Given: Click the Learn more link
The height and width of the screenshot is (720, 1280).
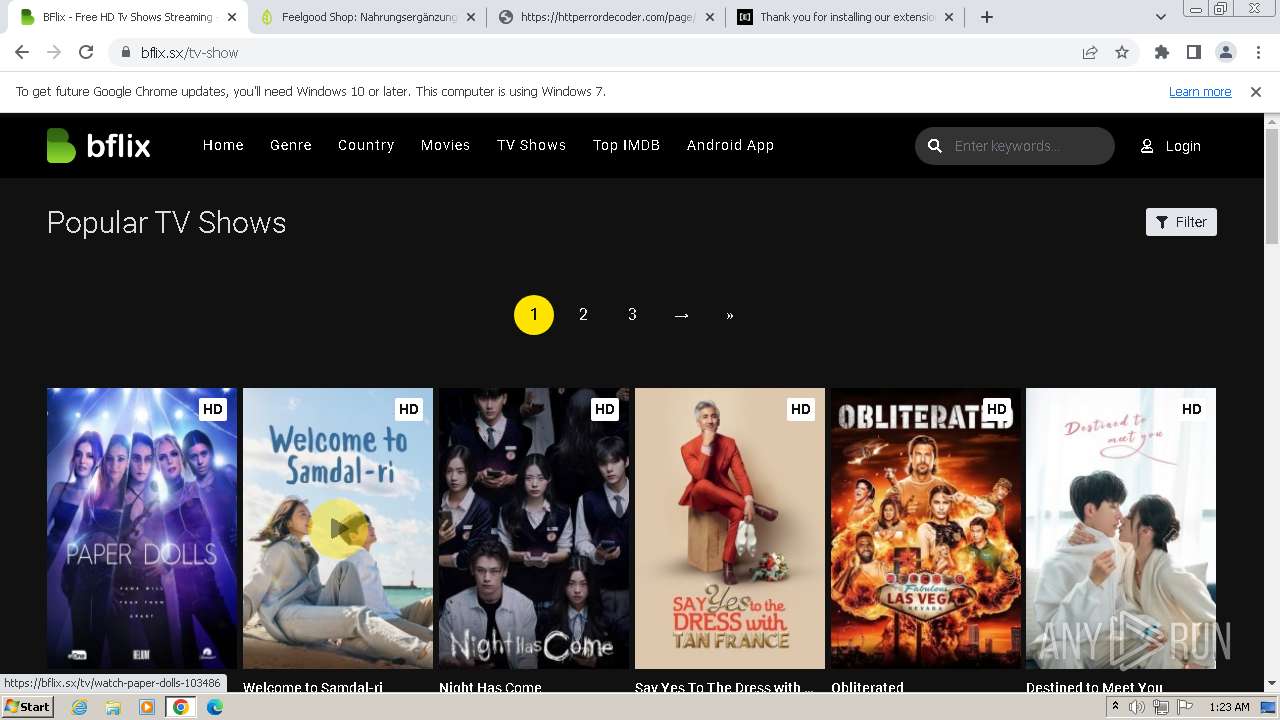Looking at the screenshot, I should pyautogui.click(x=1200, y=91).
